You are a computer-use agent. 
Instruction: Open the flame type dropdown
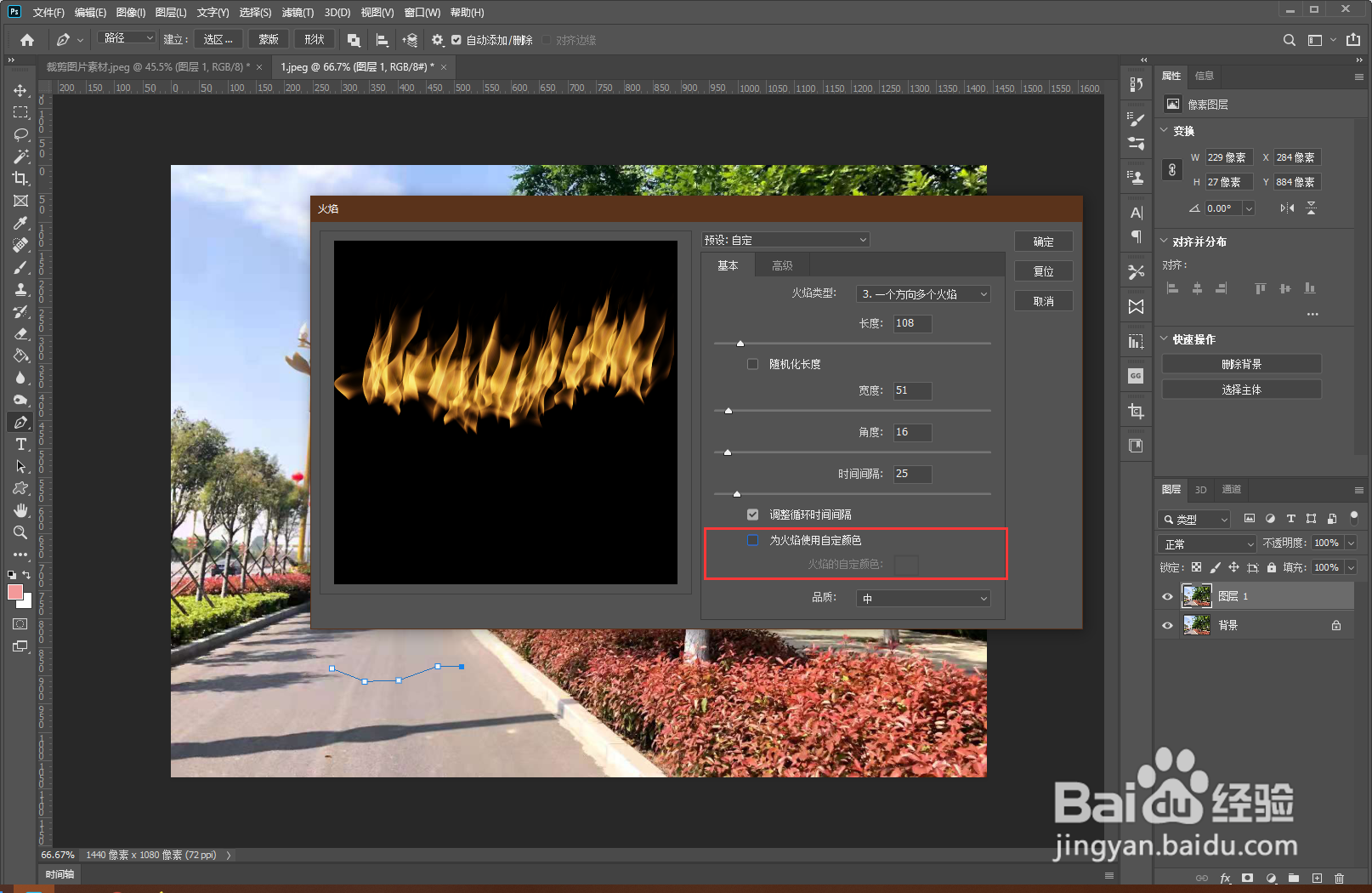tap(924, 294)
